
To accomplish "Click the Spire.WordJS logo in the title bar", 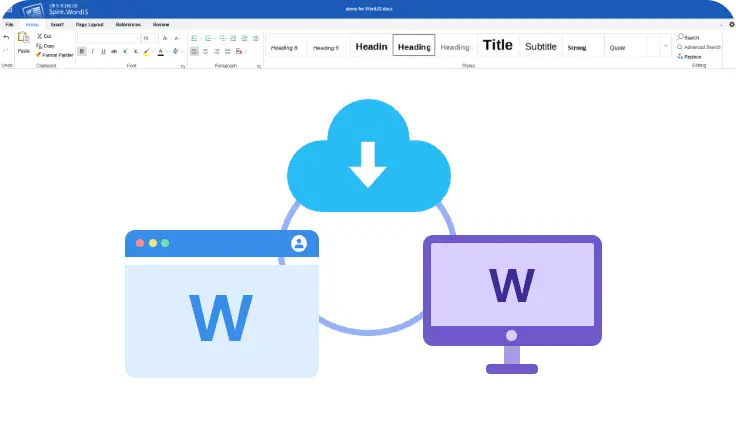I will (x=55, y=9).
